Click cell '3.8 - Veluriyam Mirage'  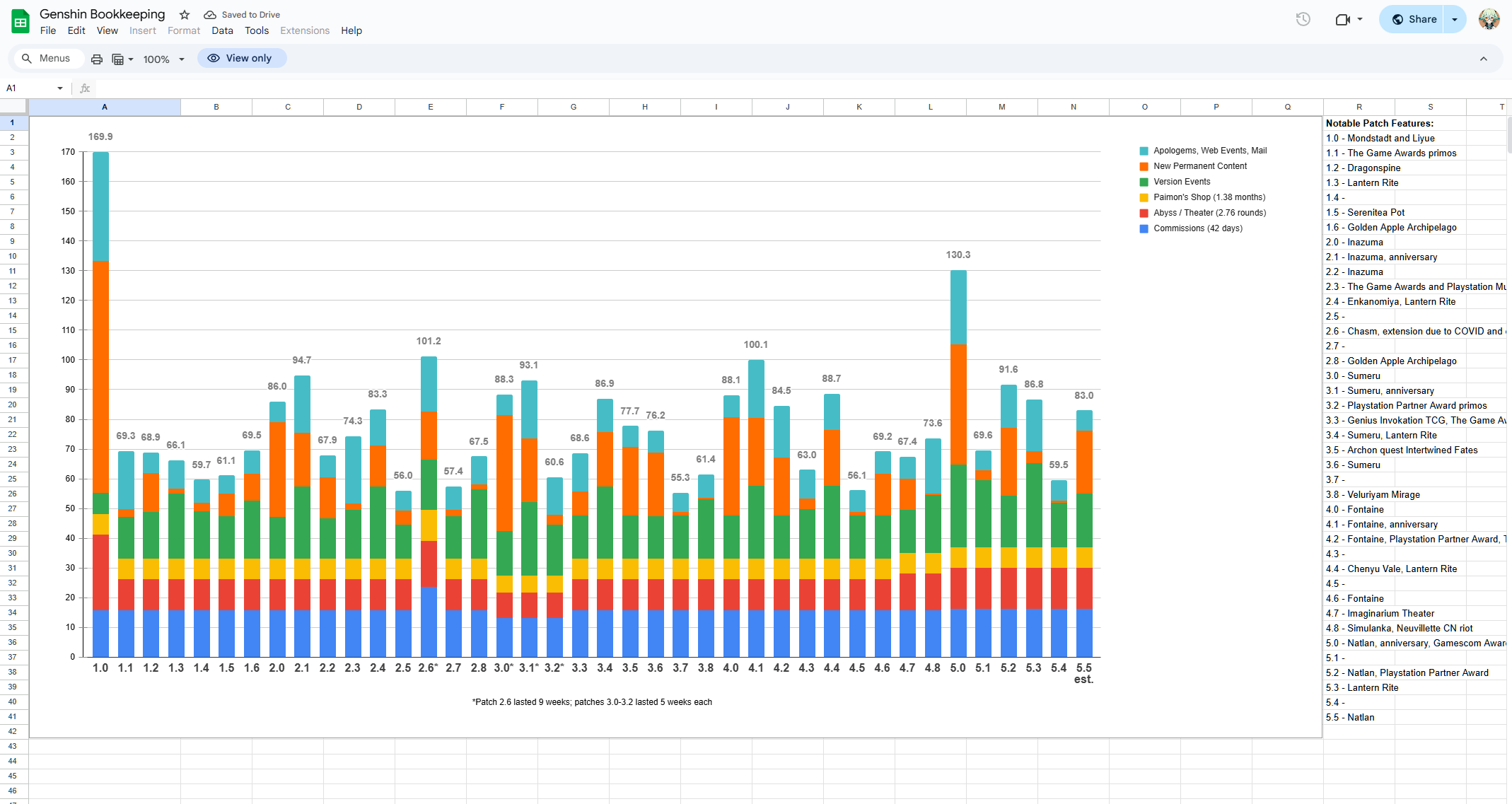click(x=1373, y=494)
